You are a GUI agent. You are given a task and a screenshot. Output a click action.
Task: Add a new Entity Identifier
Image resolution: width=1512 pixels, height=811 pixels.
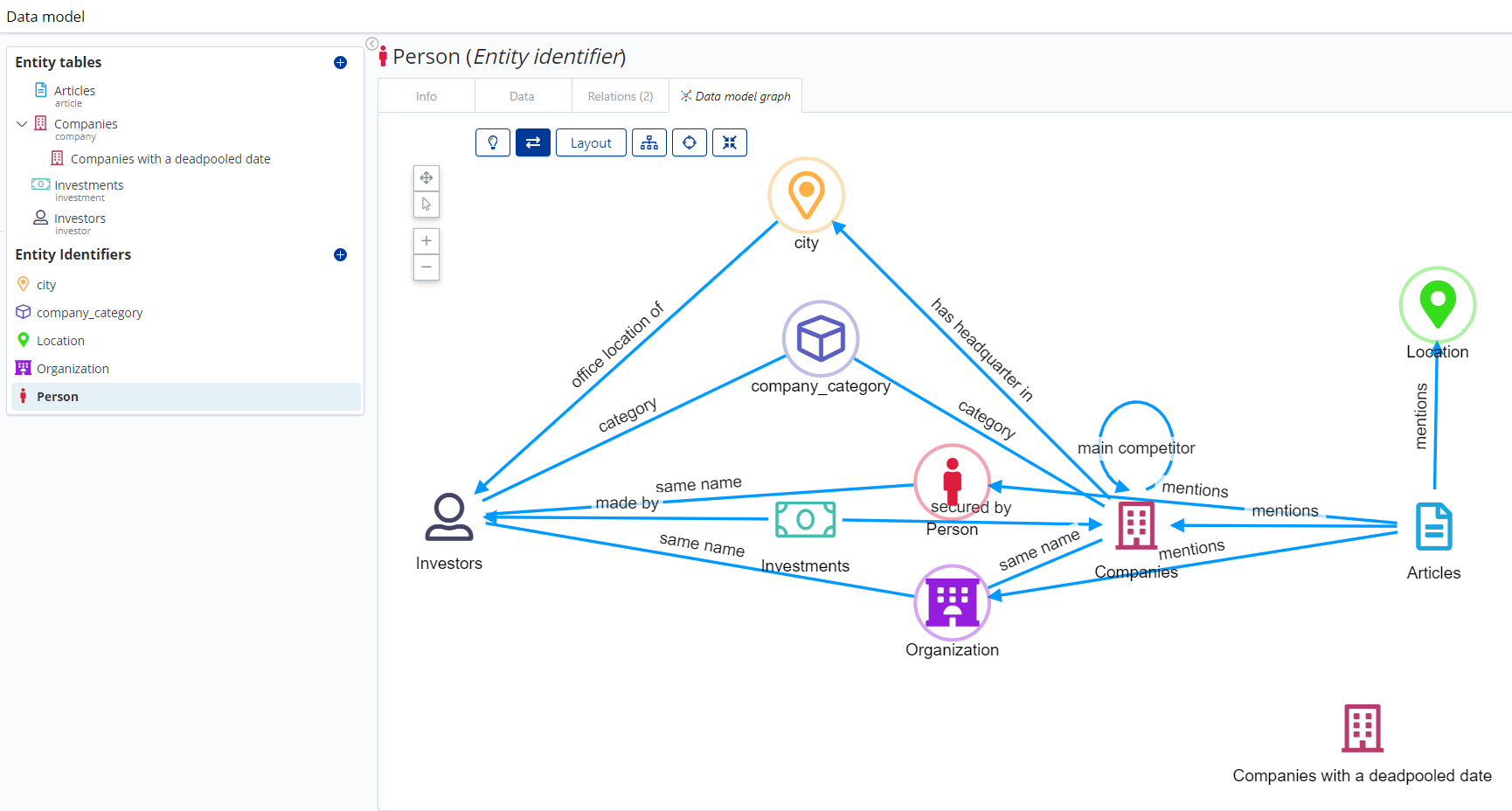(x=340, y=255)
